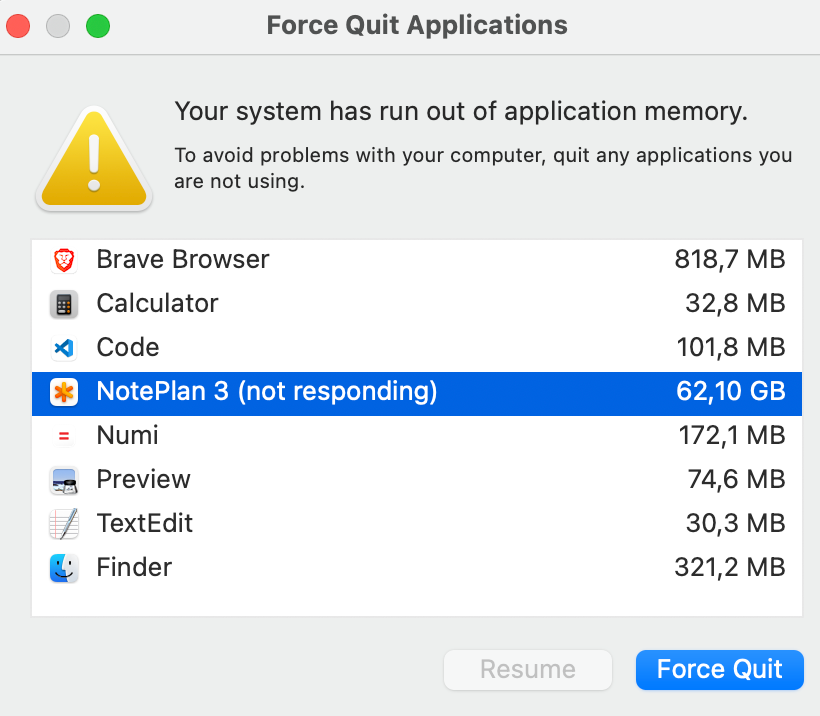
Task: Click the 'run out of application memory' heading
Action: (x=461, y=111)
